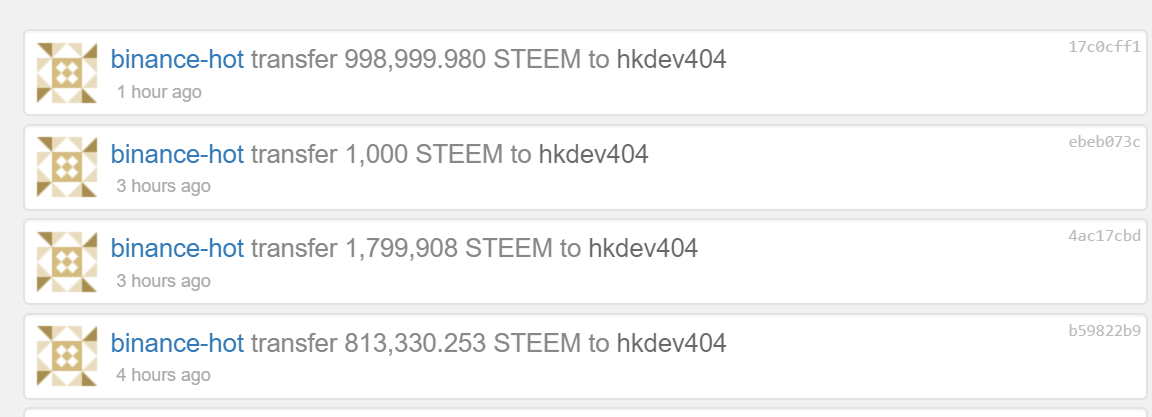
Task: Click avatar icon of the 1,799,908 STEEM transfer
Action: (67, 262)
